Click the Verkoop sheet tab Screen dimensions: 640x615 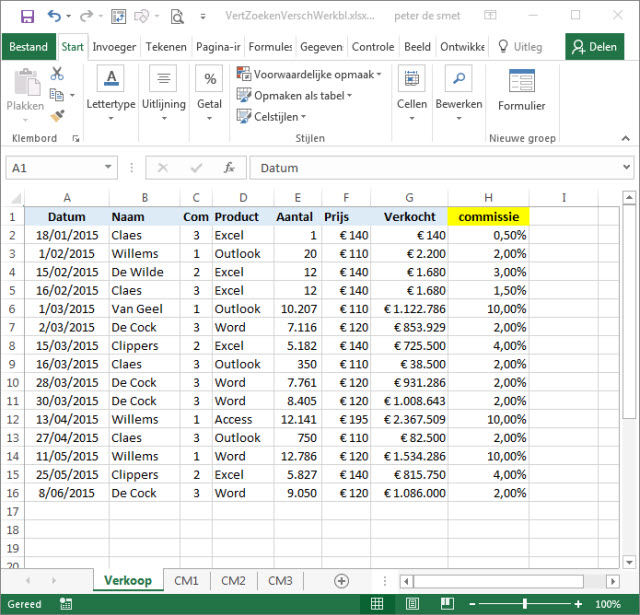(x=128, y=580)
